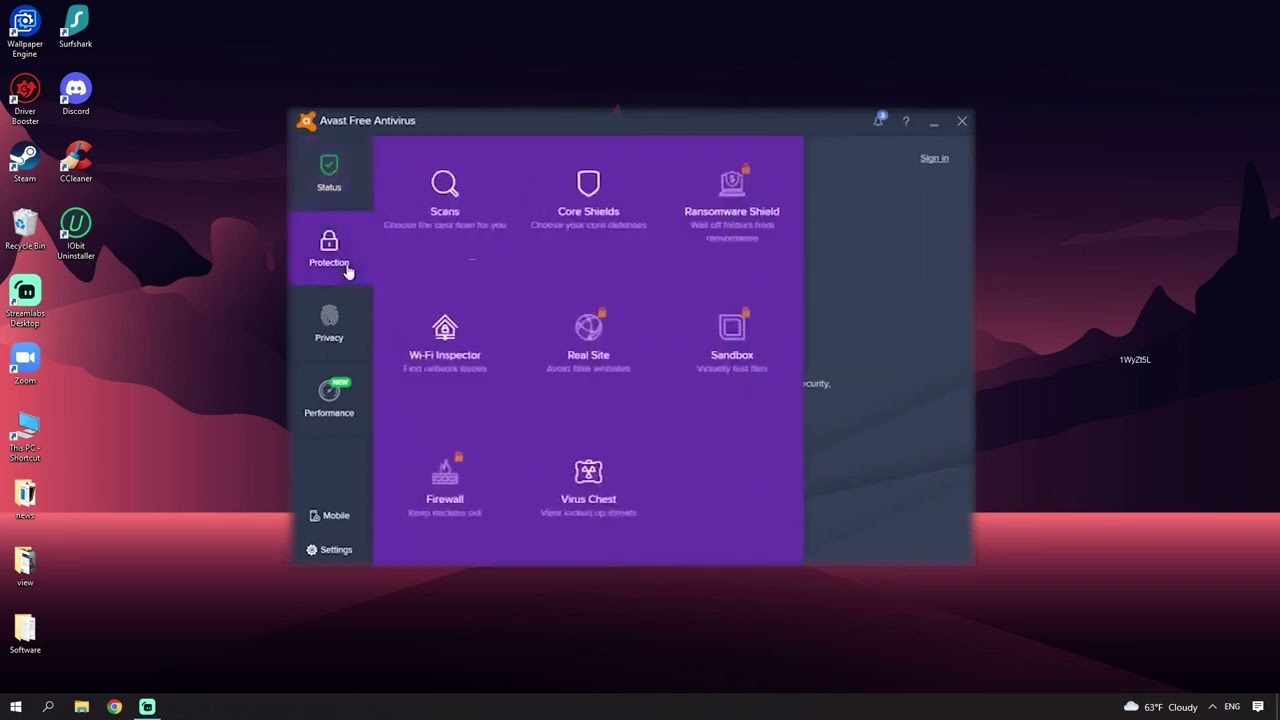Click the Scans label text
The height and width of the screenshot is (720, 1280).
[x=445, y=211]
